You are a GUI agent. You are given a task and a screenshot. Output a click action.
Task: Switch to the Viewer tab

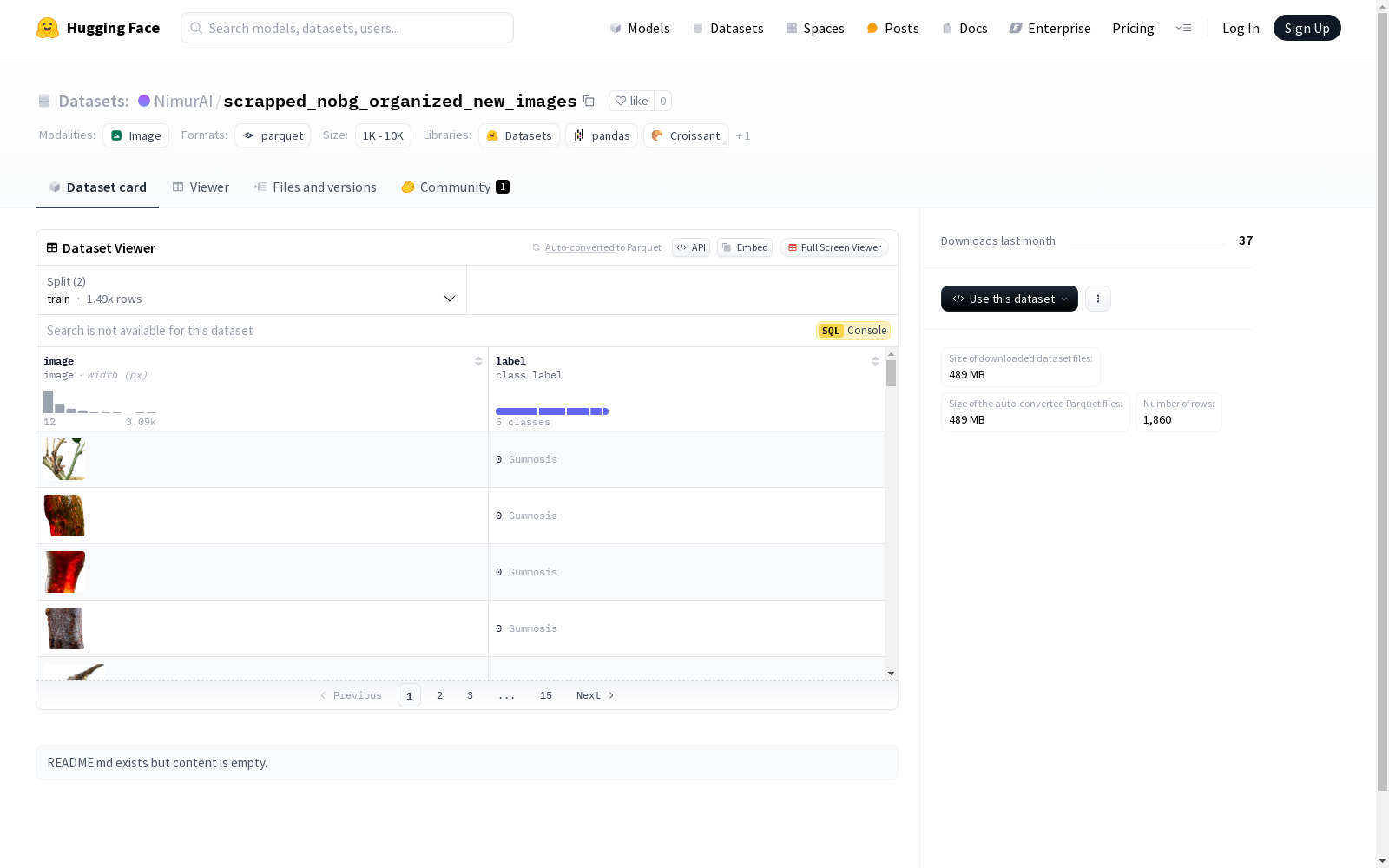click(x=201, y=187)
